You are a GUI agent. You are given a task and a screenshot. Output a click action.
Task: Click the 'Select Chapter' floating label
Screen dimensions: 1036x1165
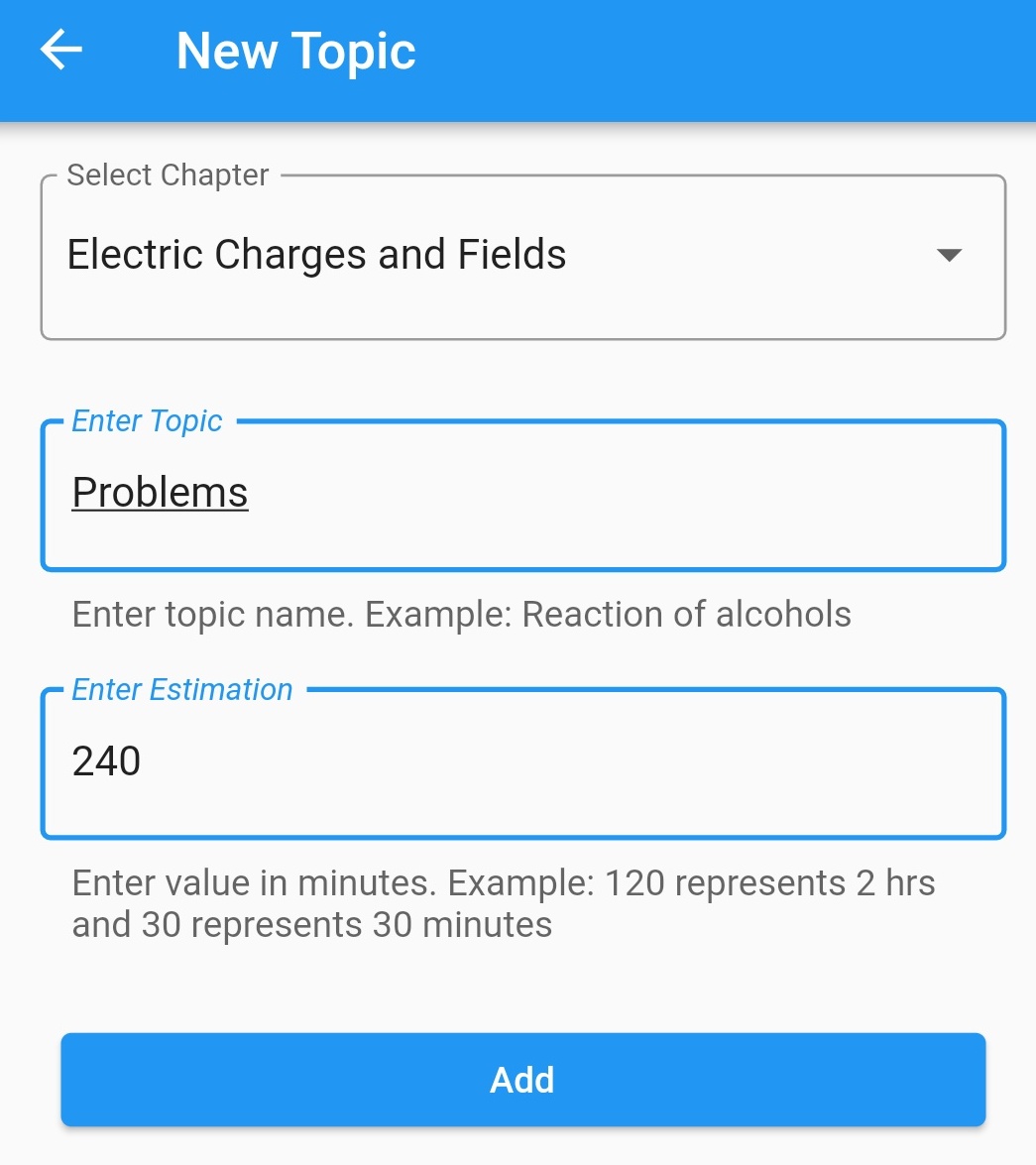pyautogui.click(x=168, y=175)
